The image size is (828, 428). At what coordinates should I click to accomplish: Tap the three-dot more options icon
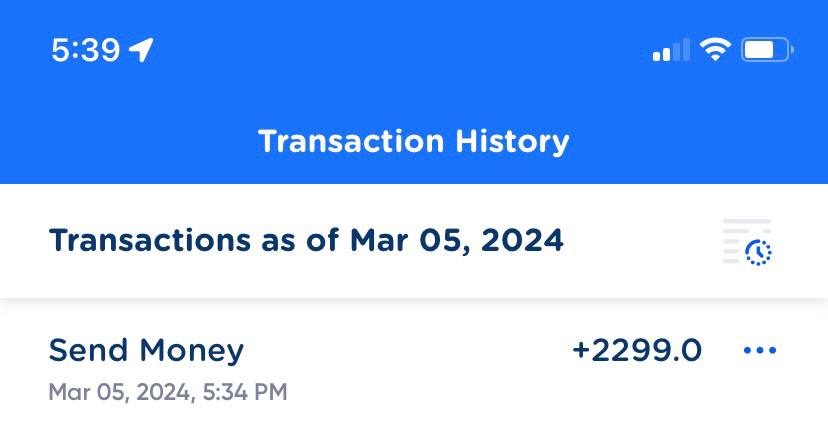point(760,351)
